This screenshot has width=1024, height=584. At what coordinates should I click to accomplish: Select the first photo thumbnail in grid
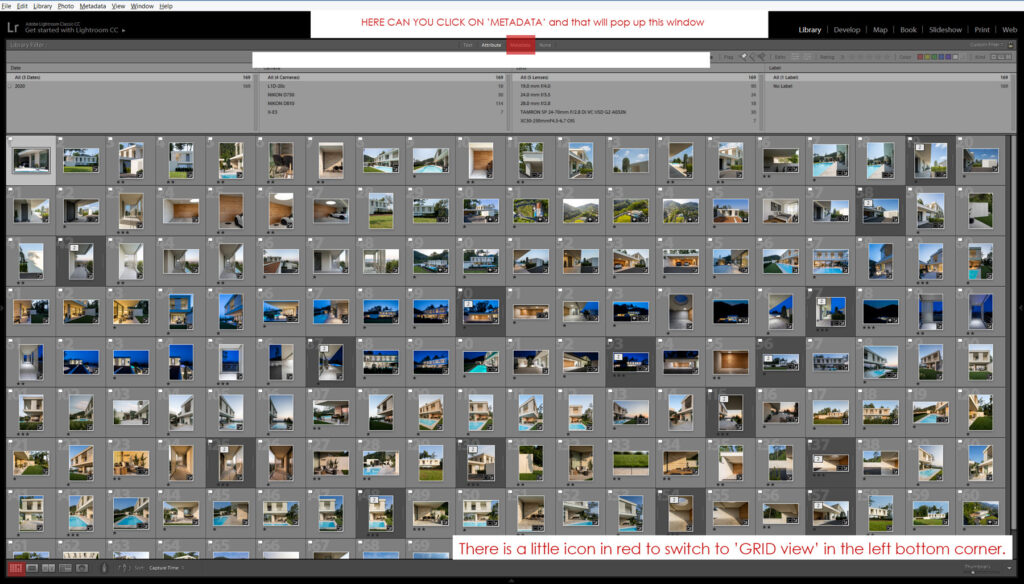click(x=29, y=160)
